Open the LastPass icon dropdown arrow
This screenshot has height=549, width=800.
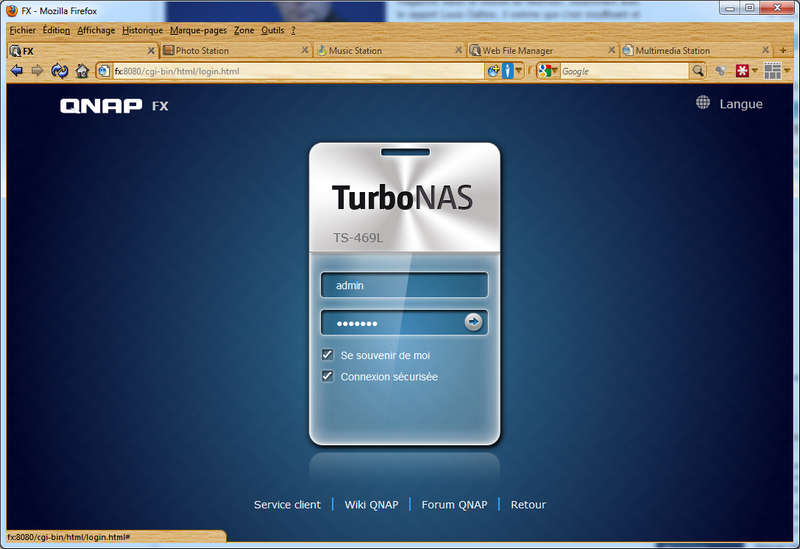pos(755,71)
